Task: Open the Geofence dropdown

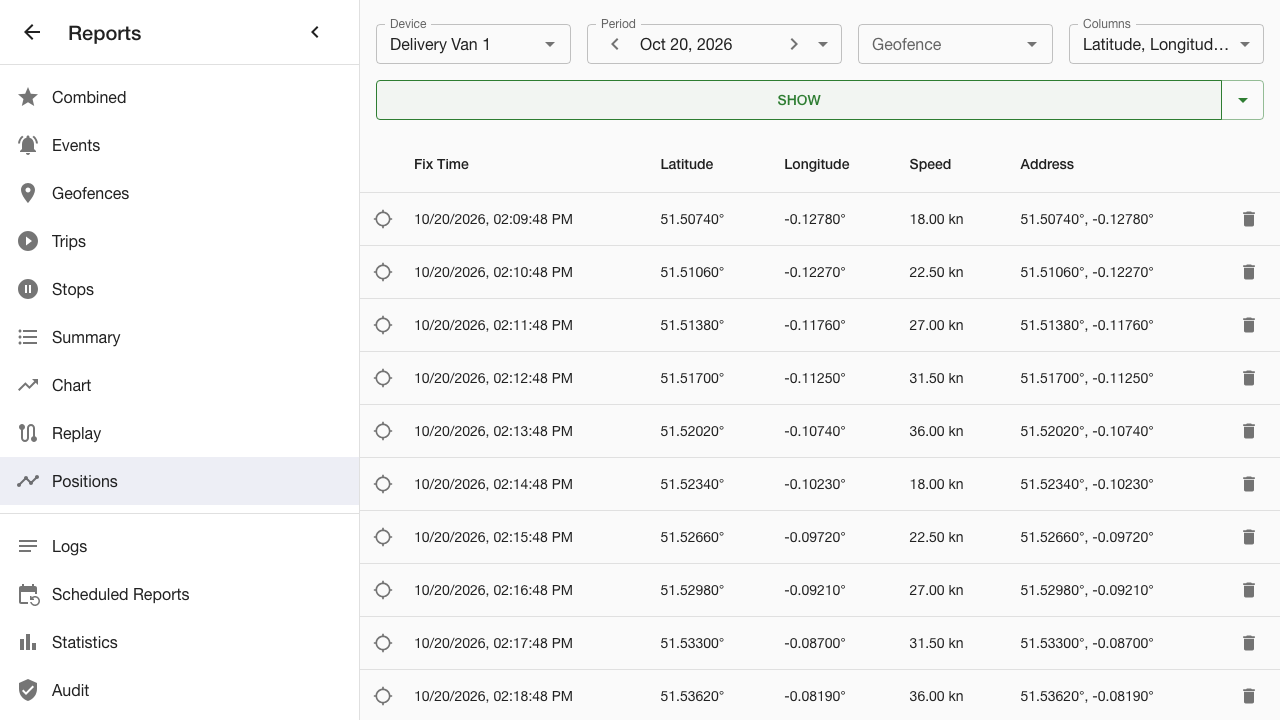Action: pos(955,44)
